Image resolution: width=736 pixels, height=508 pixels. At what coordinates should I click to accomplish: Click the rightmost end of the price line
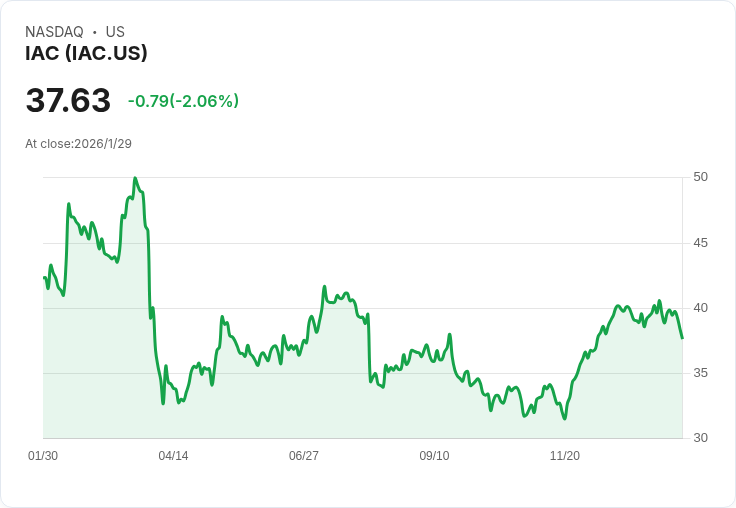(x=682, y=337)
